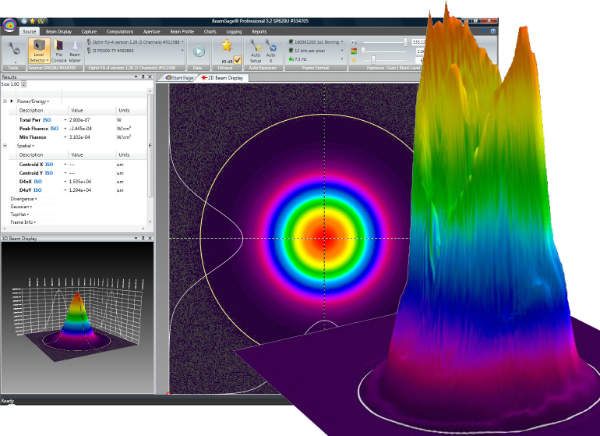The width and height of the screenshot is (600, 436).
Task: Click the Auto Setup icon
Action: tap(254, 50)
